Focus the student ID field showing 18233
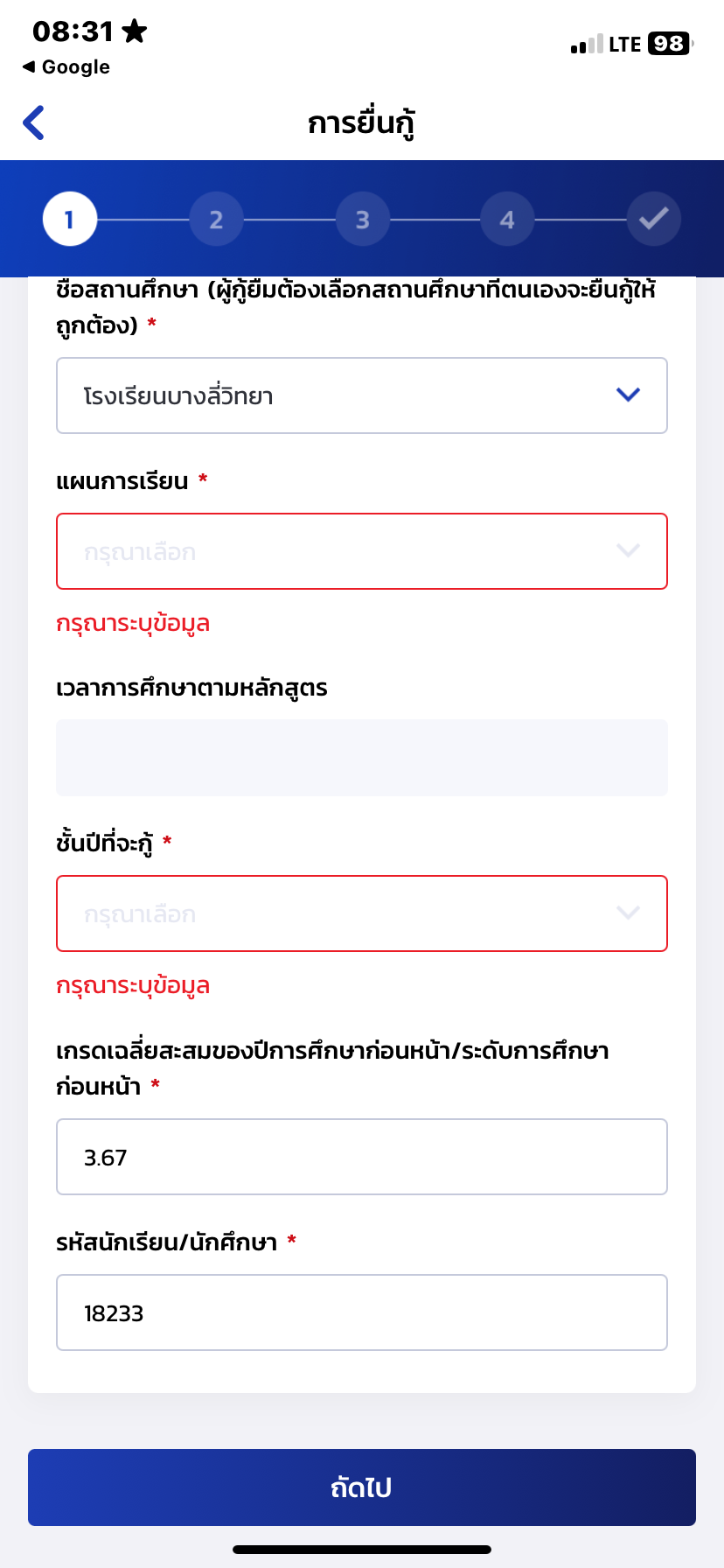The width and height of the screenshot is (724, 1568). [x=362, y=1312]
